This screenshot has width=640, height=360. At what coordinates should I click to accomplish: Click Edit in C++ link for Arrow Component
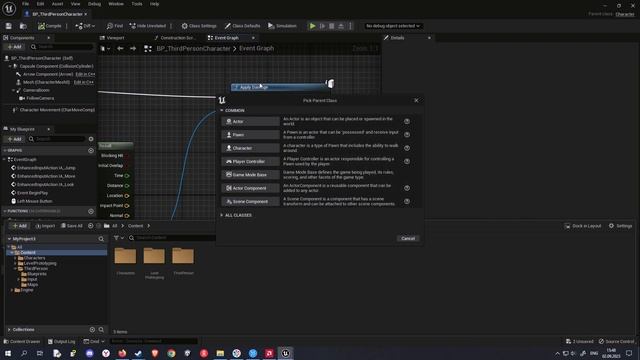pyautogui.click(x=85, y=74)
